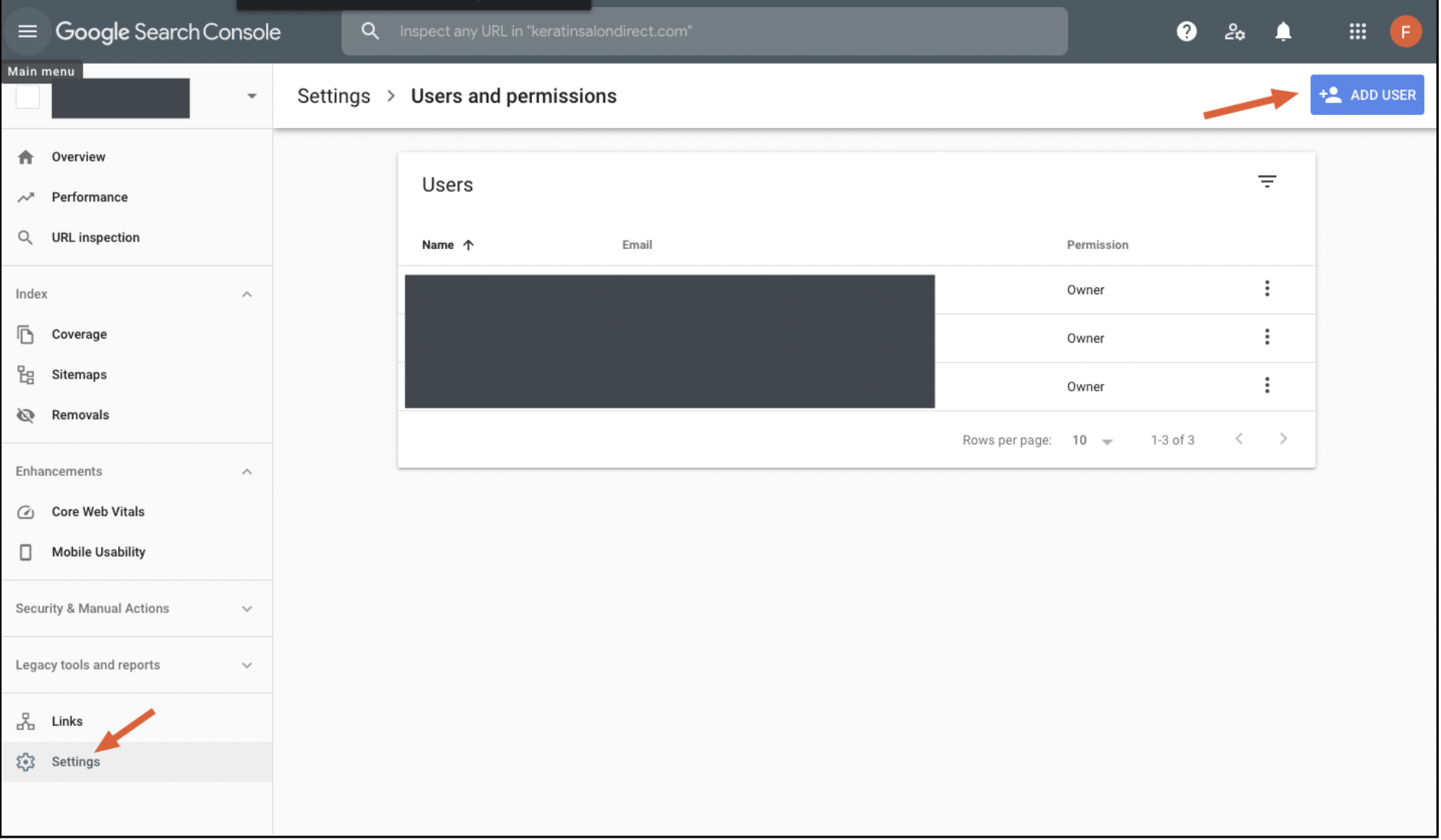Open more options for second Owner row
Image resolution: width=1441 pixels, height=840 pixels.
pyautogui.click(x=1267, y=336)
